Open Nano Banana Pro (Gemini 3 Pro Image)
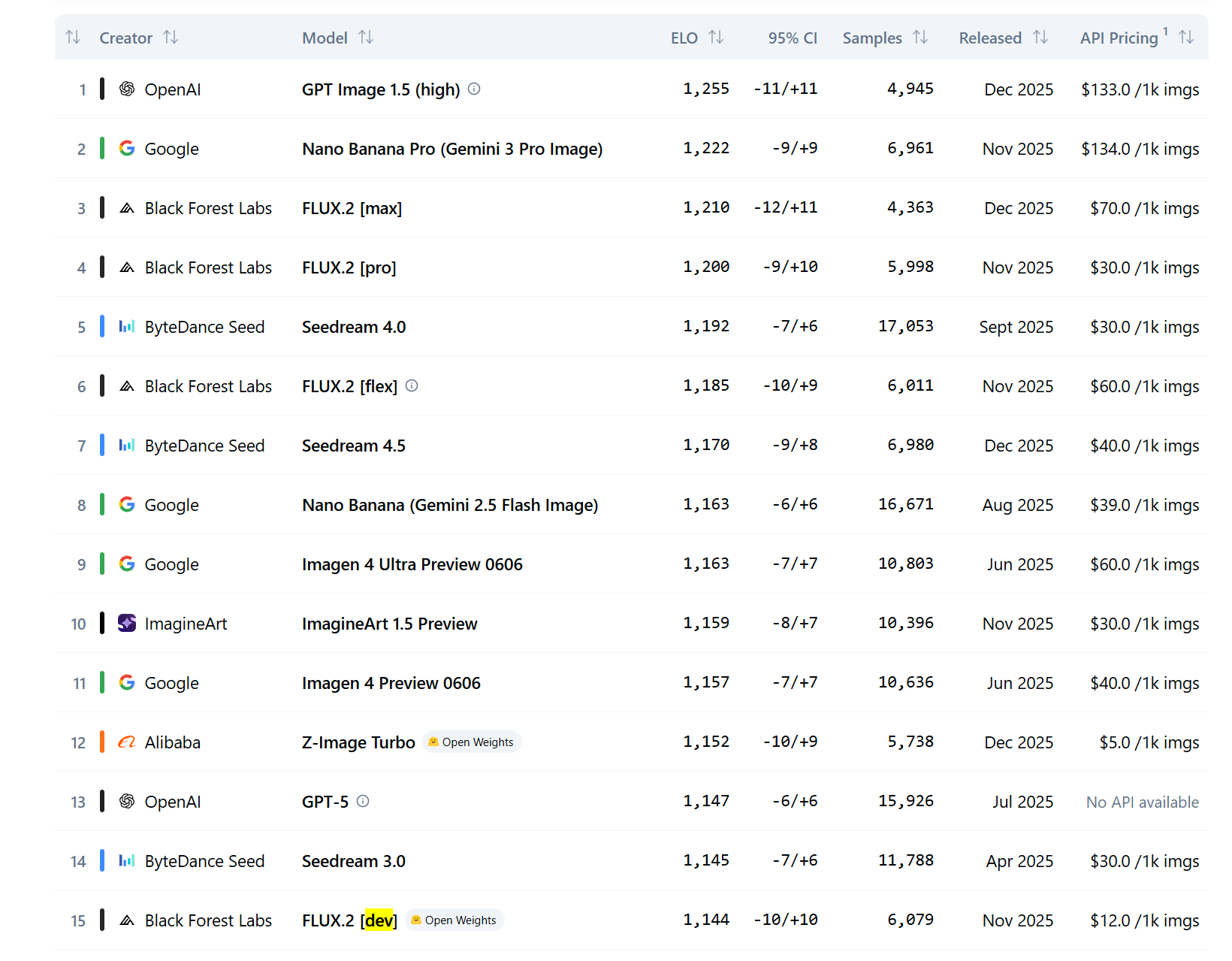 click(452, 149)
